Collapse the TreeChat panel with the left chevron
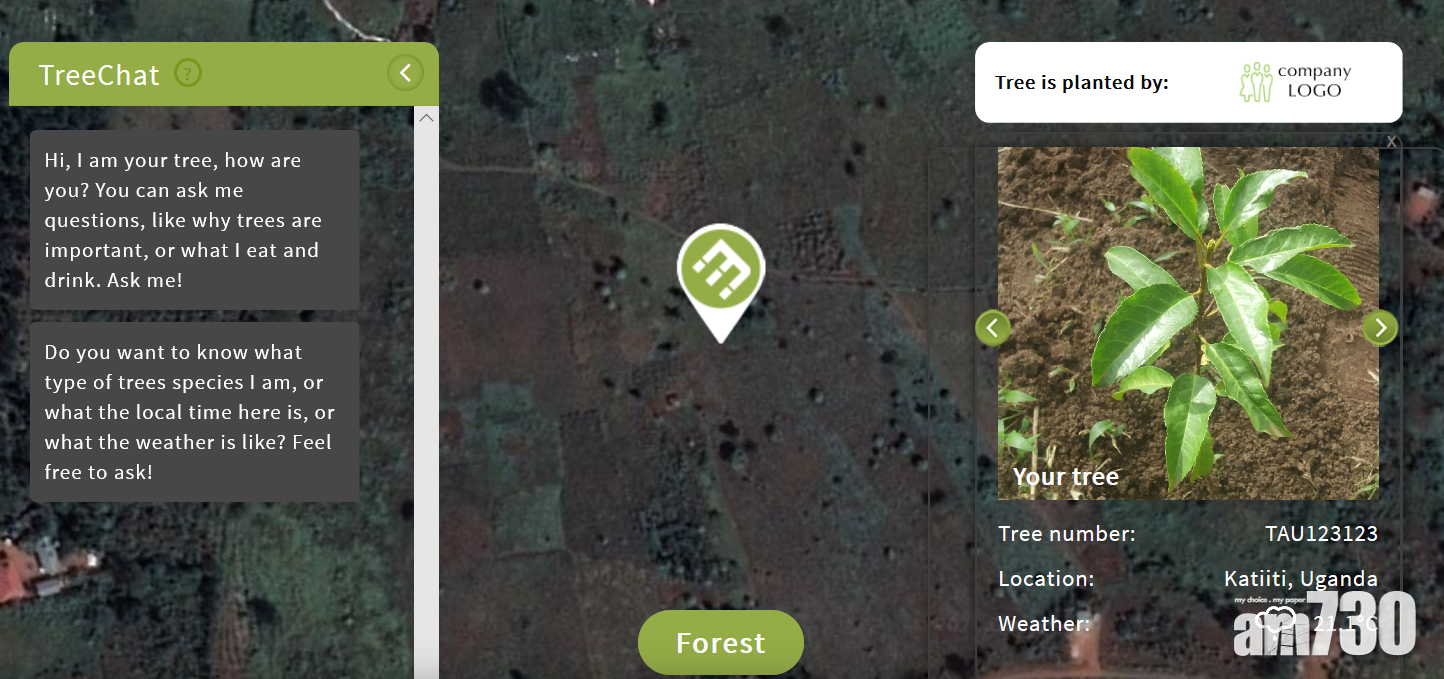This screenshot has height=679, width=1444. 405,73
